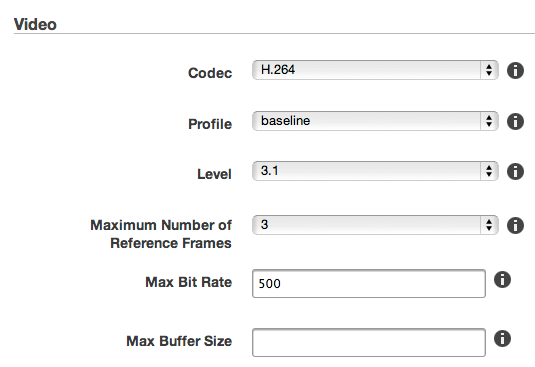This screenshot has width=535, height=367.
Task: Focus the Max Bit Rate field containing 500
Action: 369,283
